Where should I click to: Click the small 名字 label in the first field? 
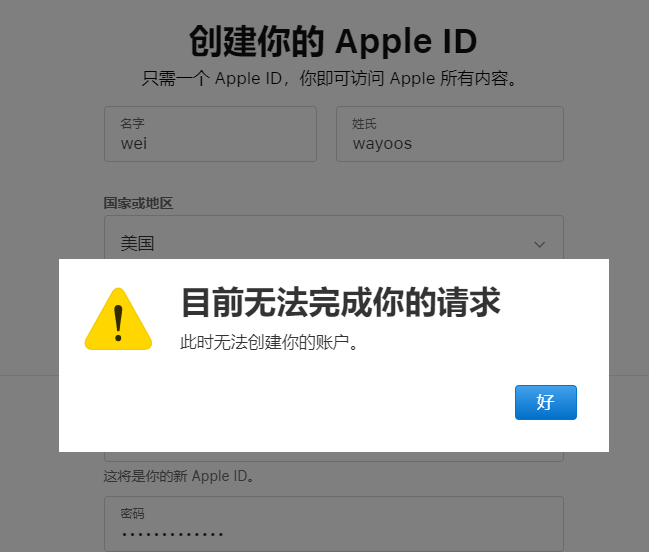pos(132,123)
